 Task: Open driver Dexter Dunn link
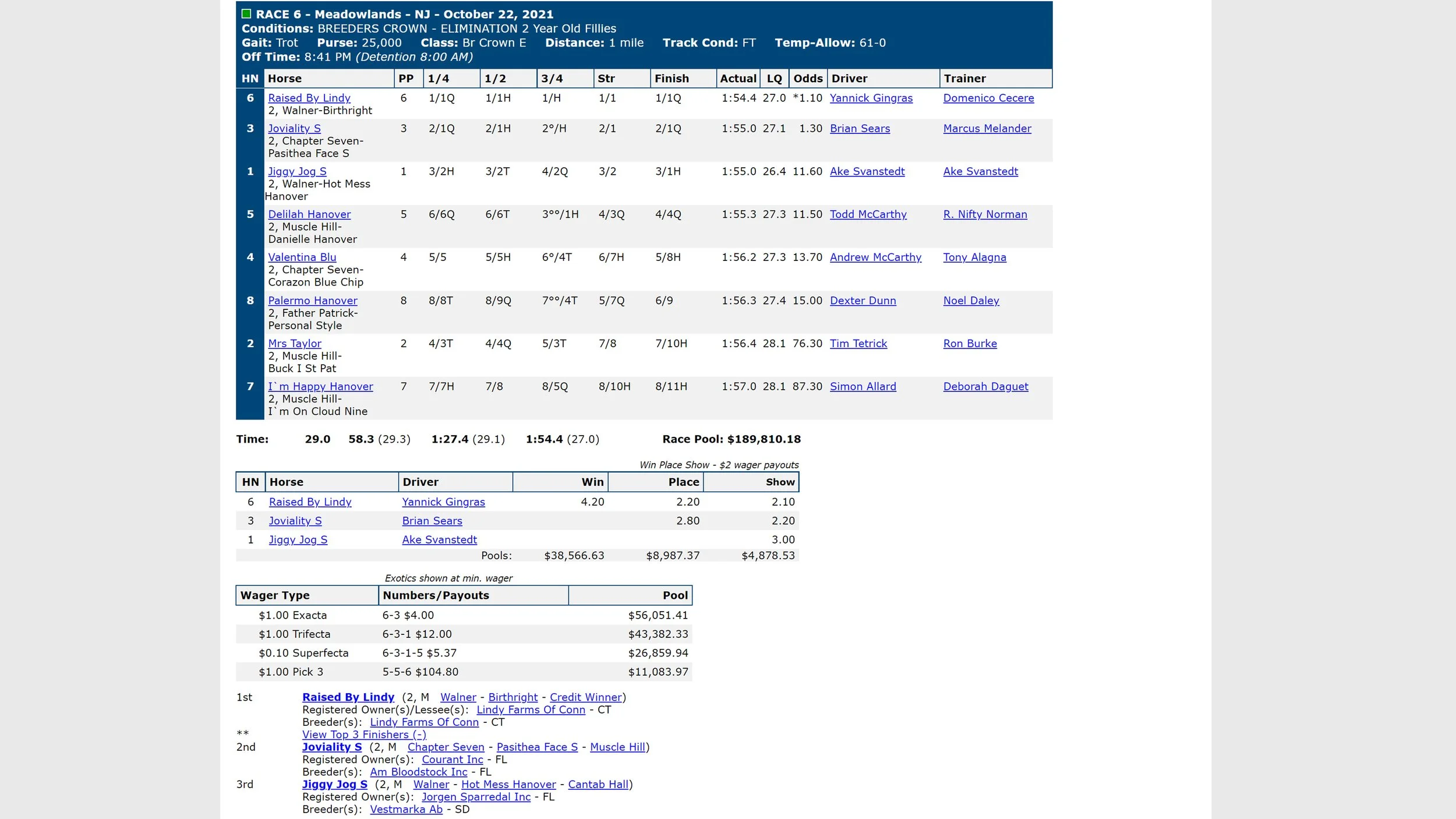[863, 301]
